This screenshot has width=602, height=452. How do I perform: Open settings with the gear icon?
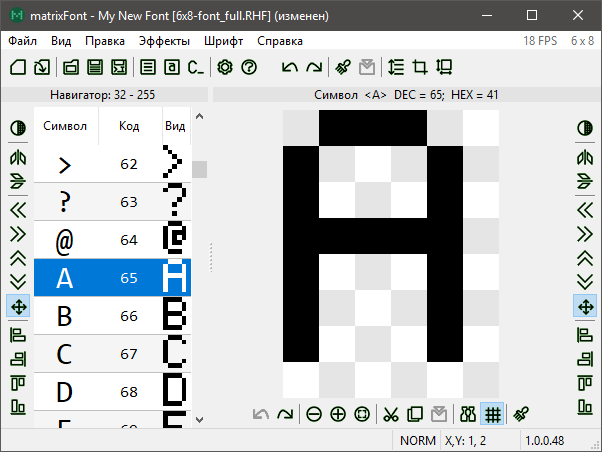point(225,67)
